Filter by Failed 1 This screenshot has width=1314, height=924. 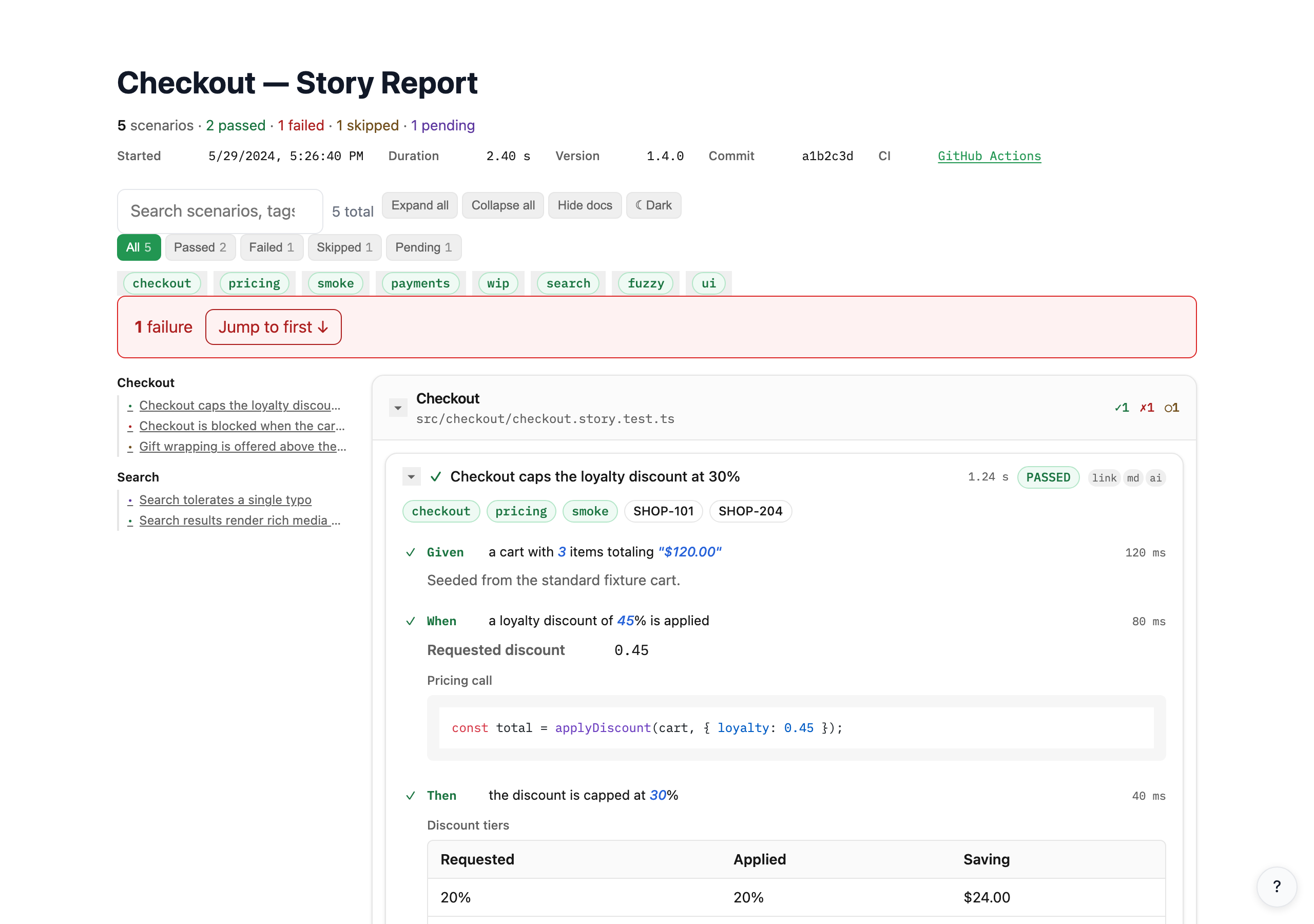(272, 247)
